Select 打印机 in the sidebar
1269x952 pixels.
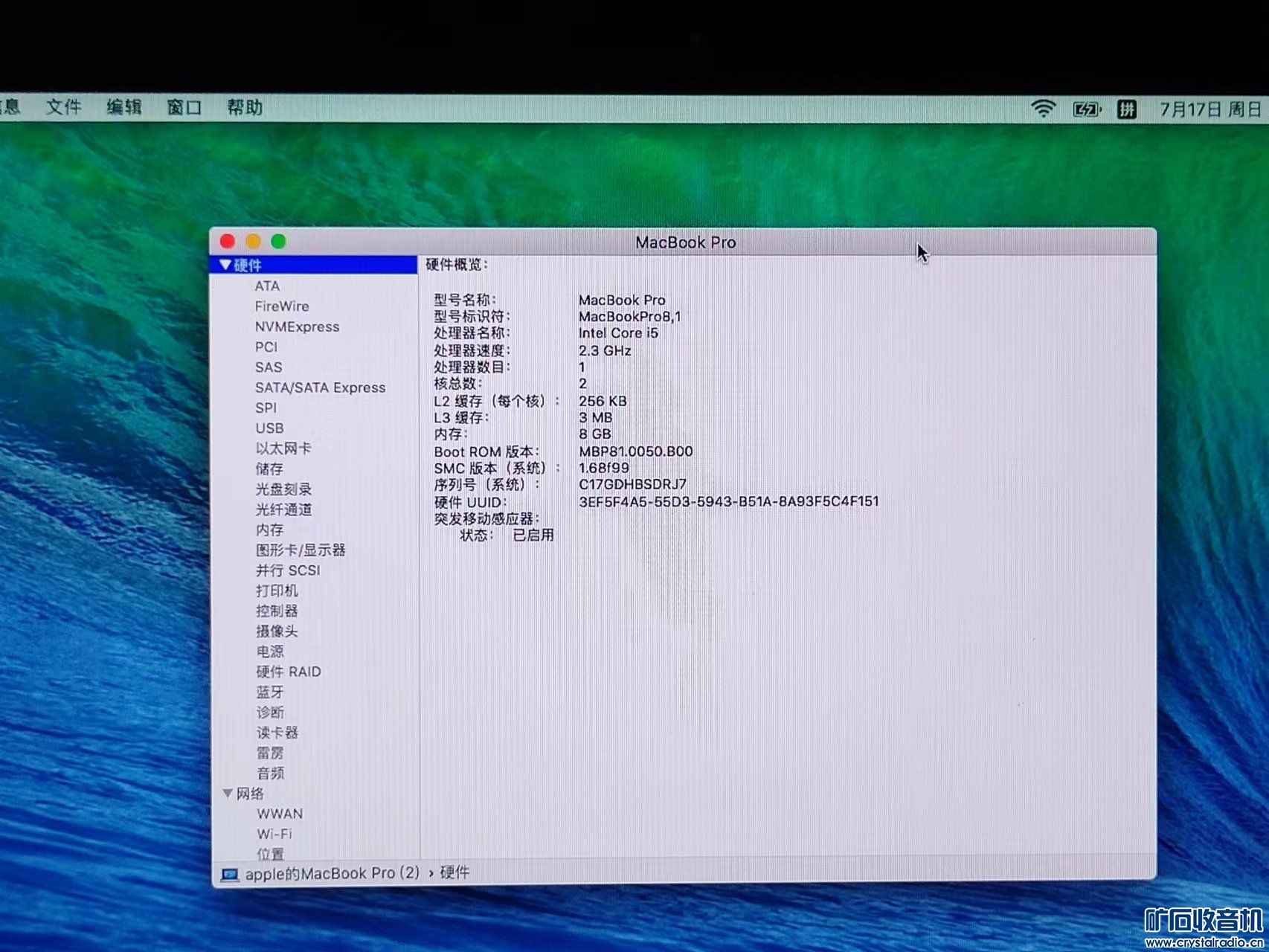pos(277,591)
